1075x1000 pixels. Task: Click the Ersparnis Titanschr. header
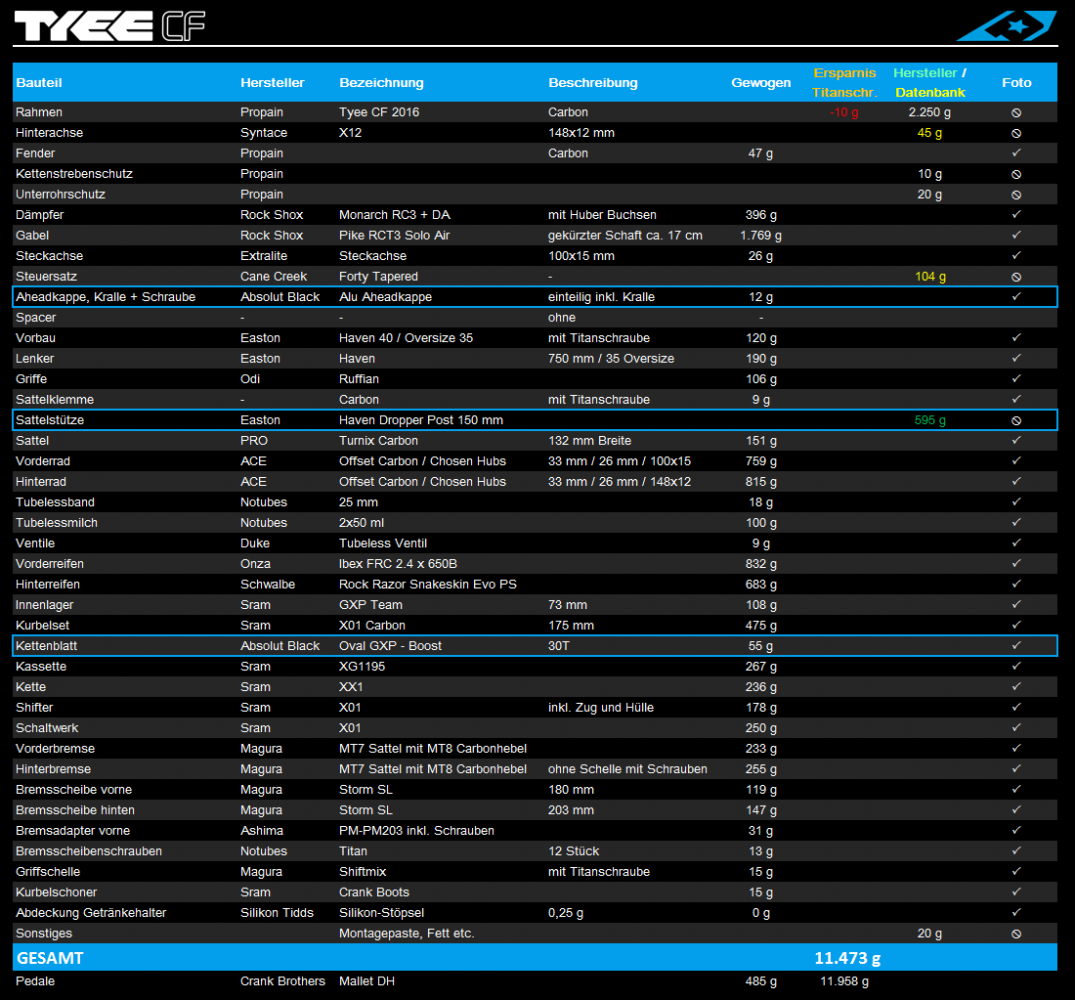[x=844, y=83]
